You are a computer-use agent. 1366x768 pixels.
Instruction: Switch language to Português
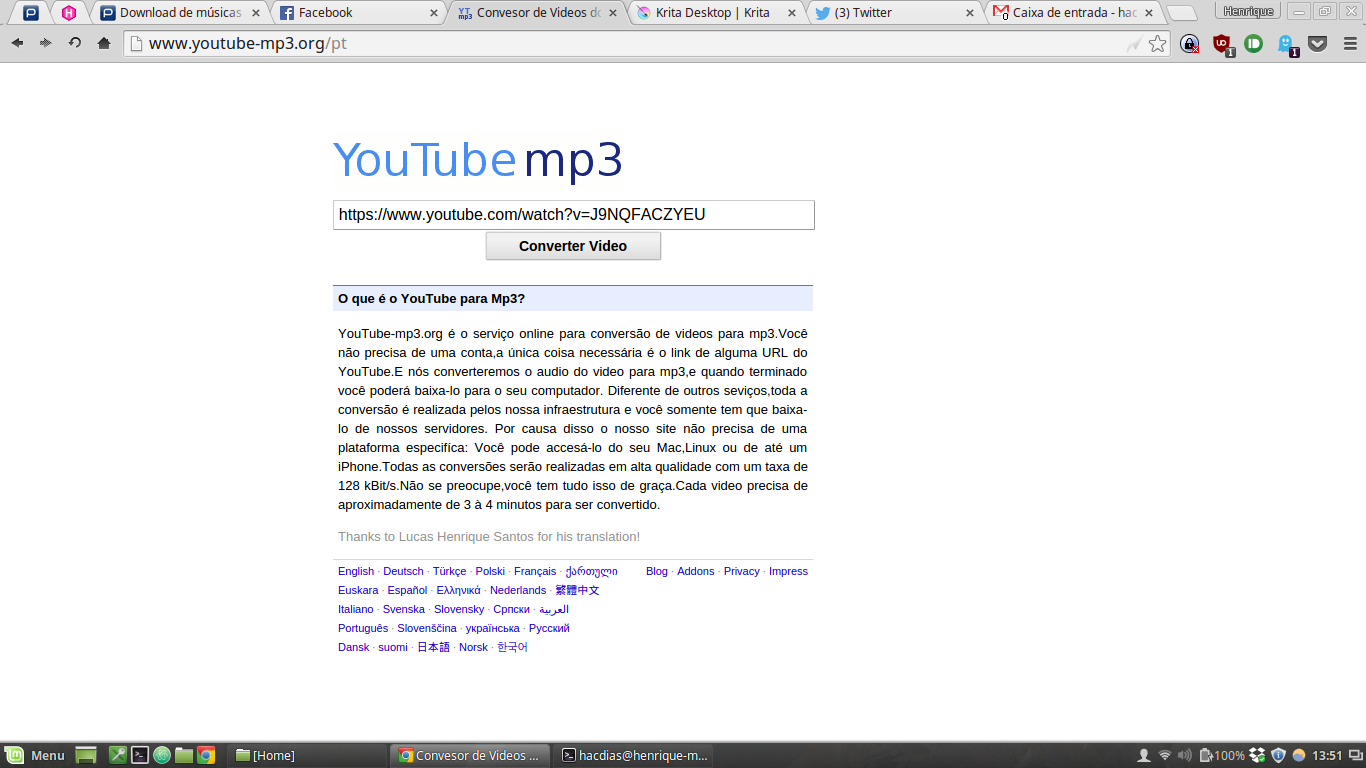363,628
